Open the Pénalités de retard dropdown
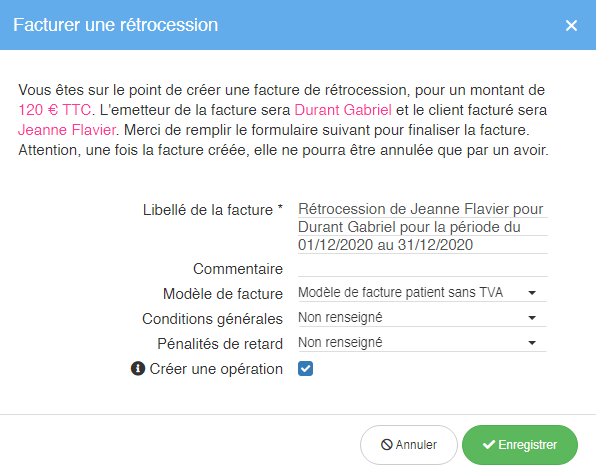 click(x=422, y=343)
